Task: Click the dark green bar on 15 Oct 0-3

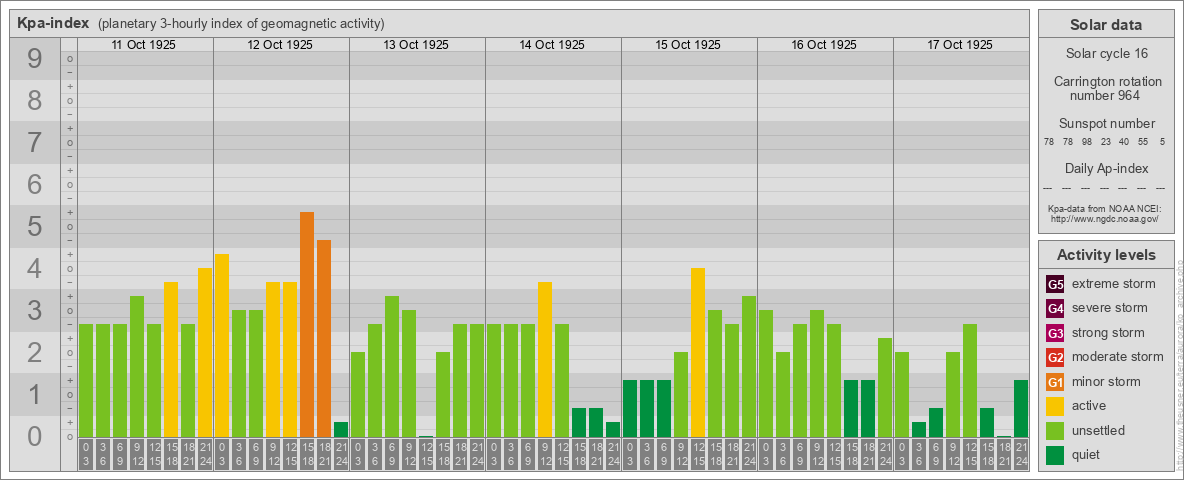Action: point(630,408)
